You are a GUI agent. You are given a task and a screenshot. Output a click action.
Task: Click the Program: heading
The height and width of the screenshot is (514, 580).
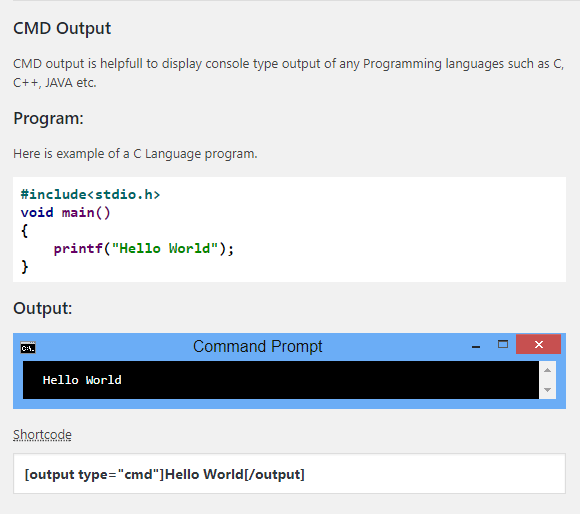pos(48,119)
